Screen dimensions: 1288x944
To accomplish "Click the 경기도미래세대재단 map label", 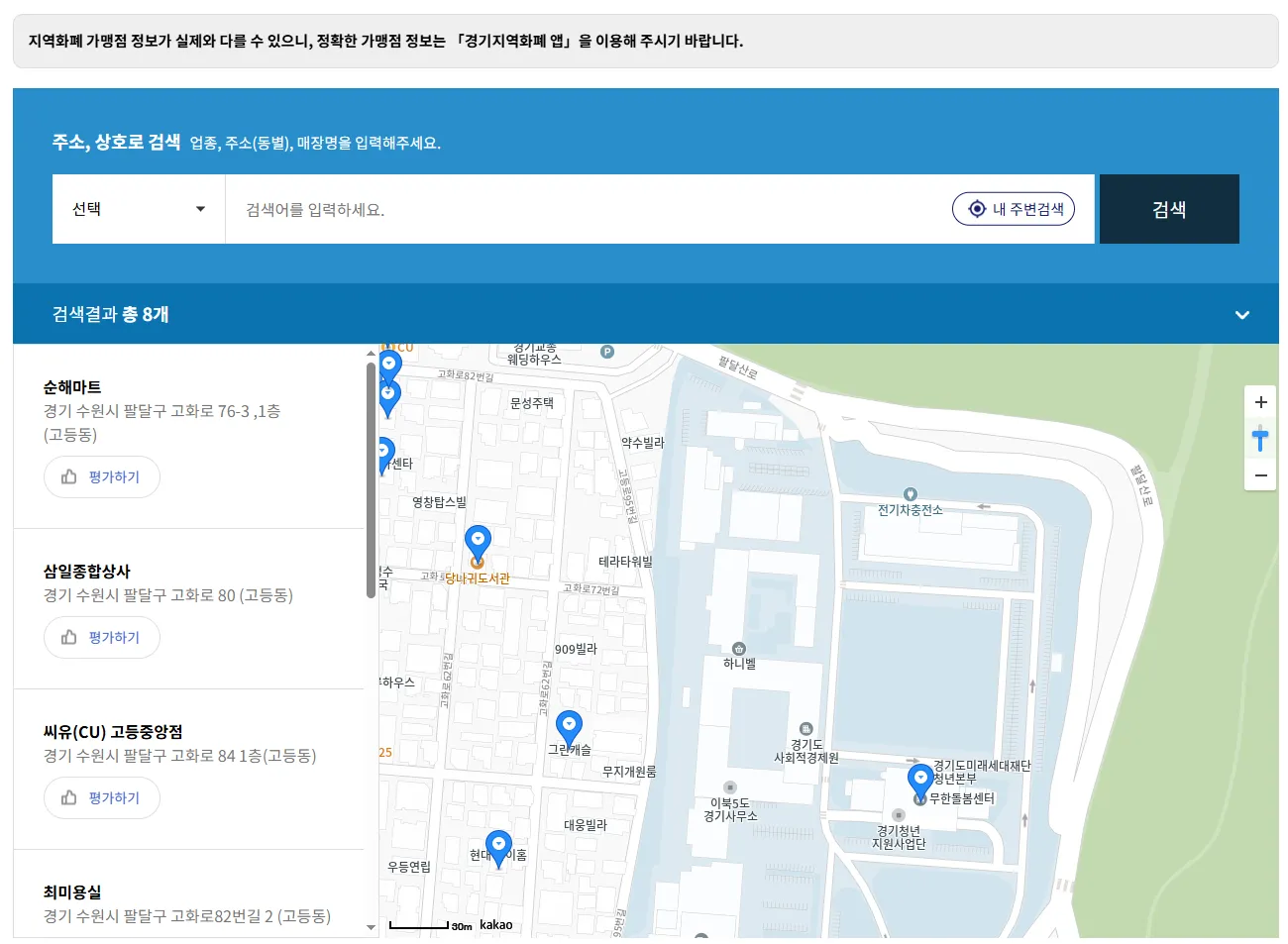I will [x=982, y=766].
